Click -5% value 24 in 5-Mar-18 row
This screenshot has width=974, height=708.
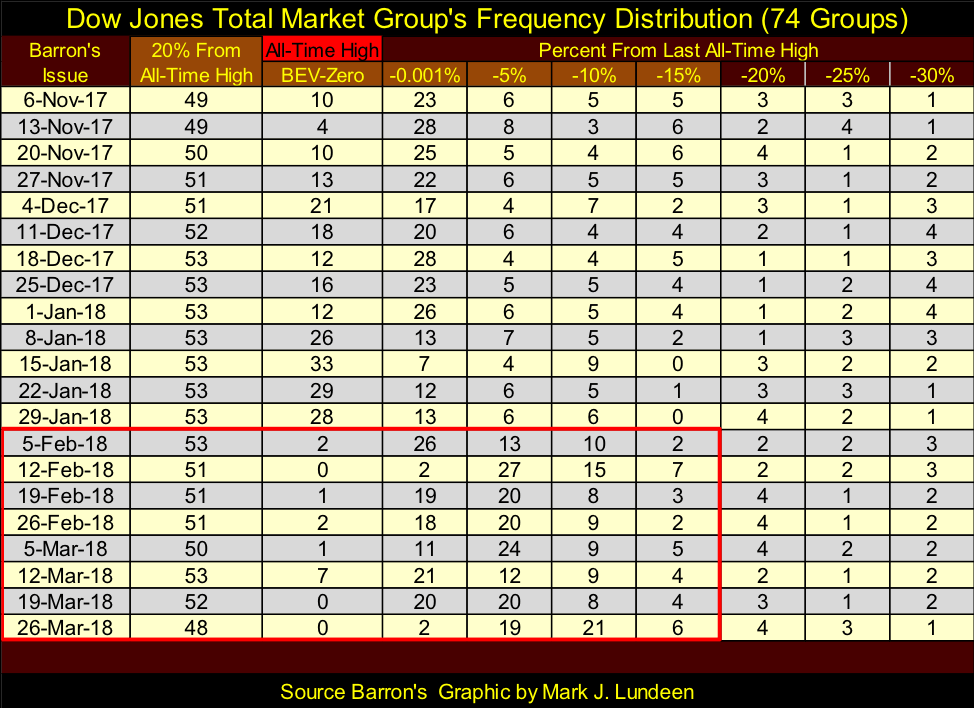[509, 548]
